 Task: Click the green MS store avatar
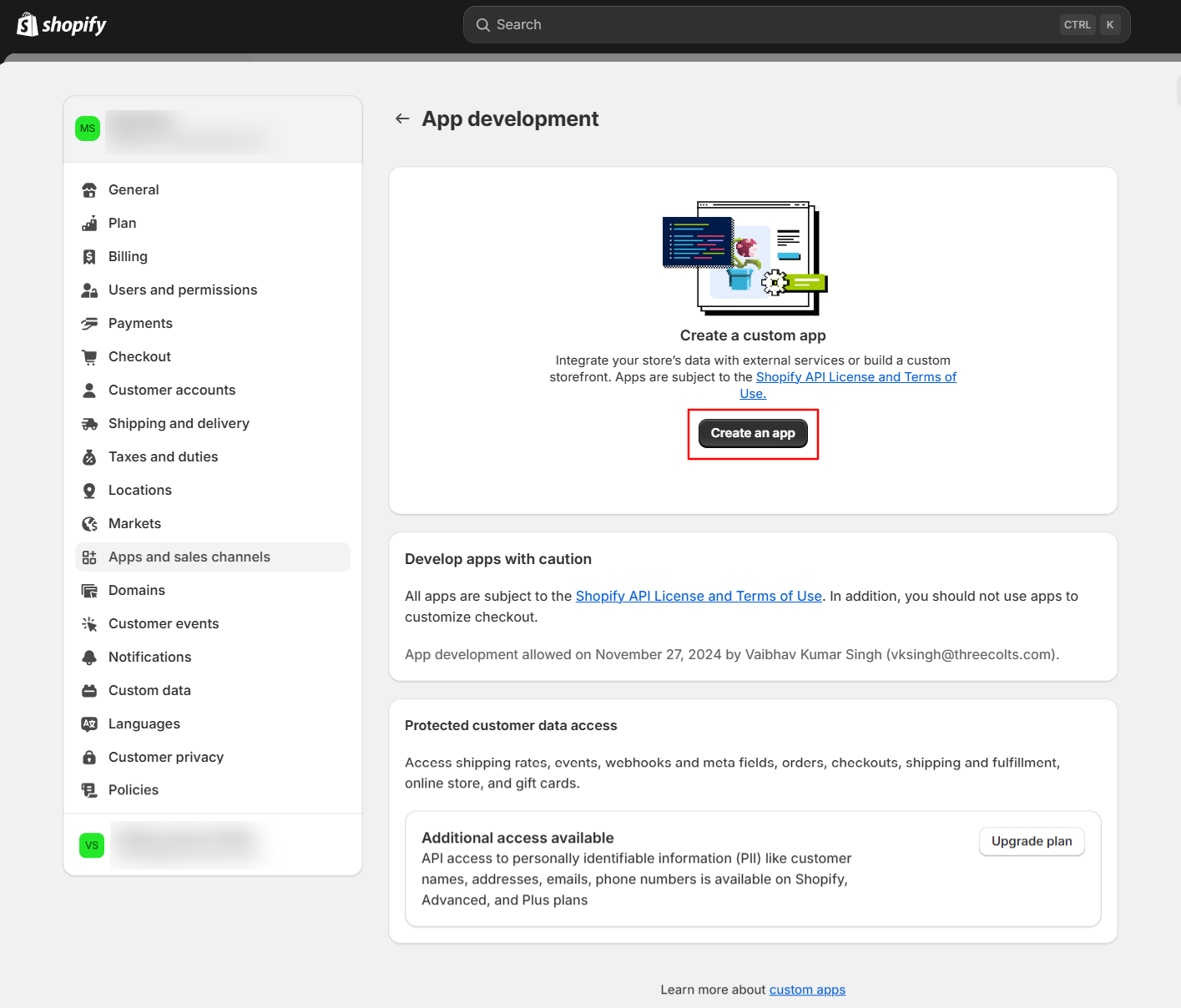(x=88, y=129)
